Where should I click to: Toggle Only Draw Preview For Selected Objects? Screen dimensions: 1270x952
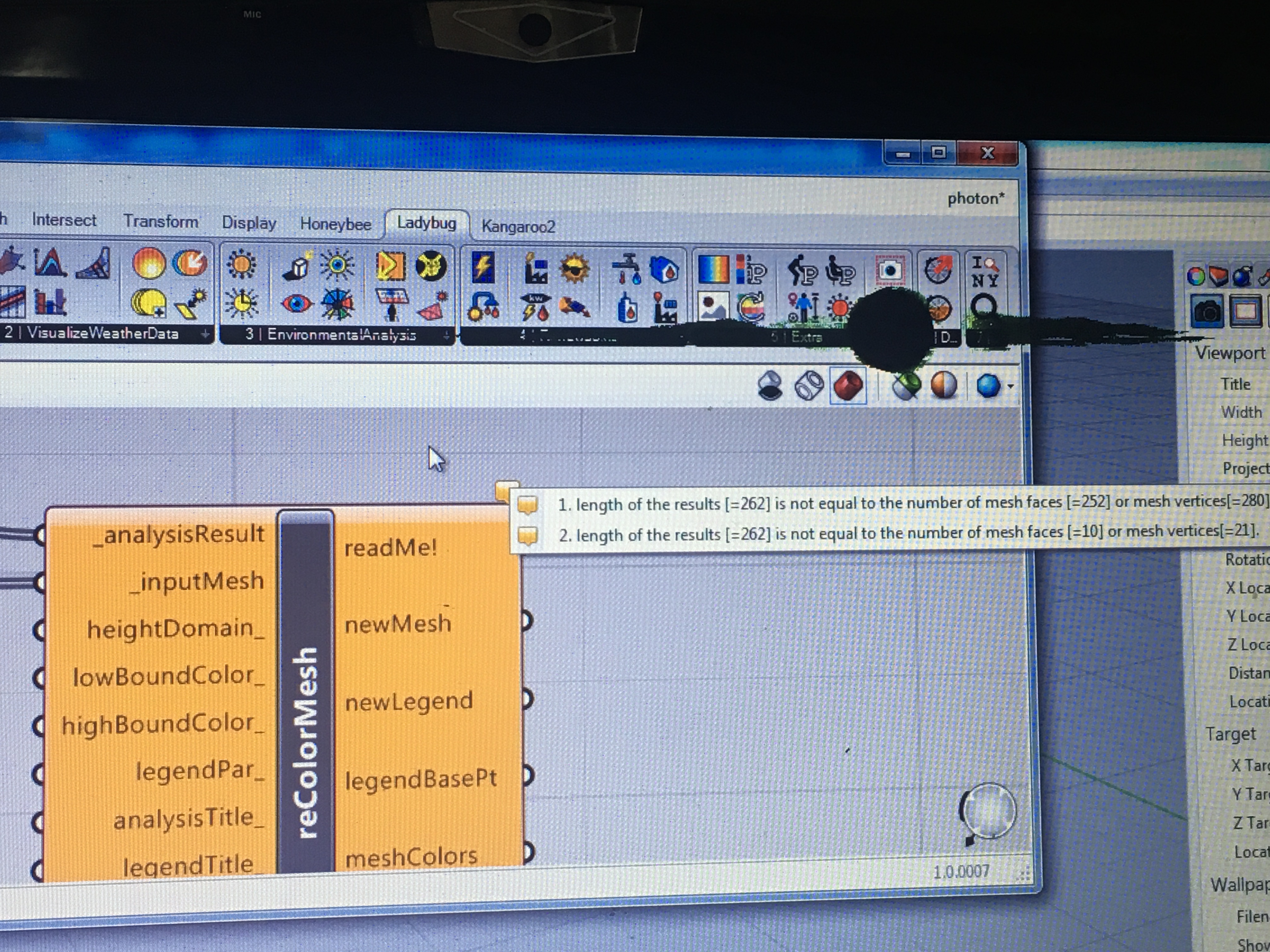[906, 386]
